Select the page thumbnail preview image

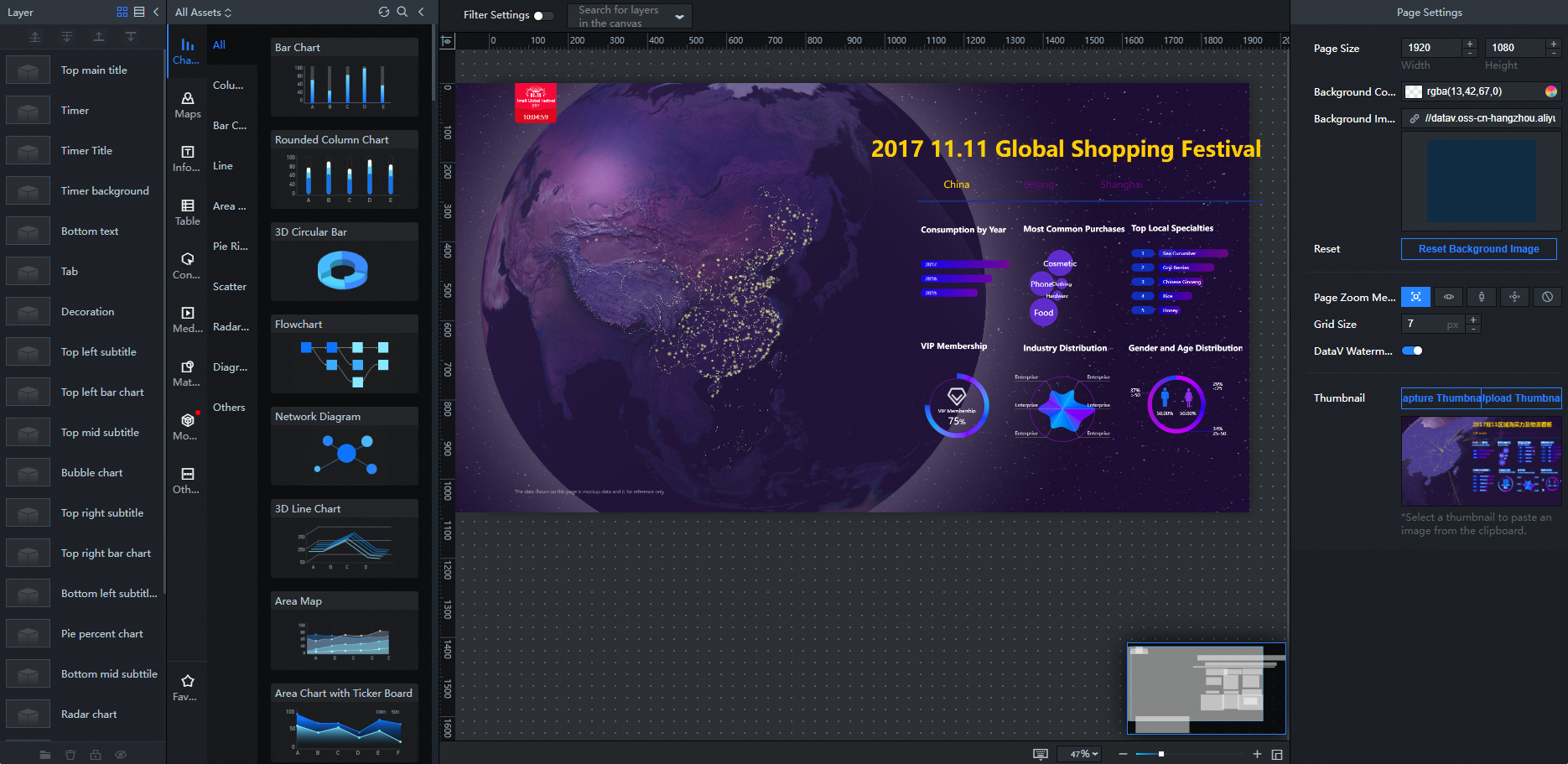[x=1482, y=460]
